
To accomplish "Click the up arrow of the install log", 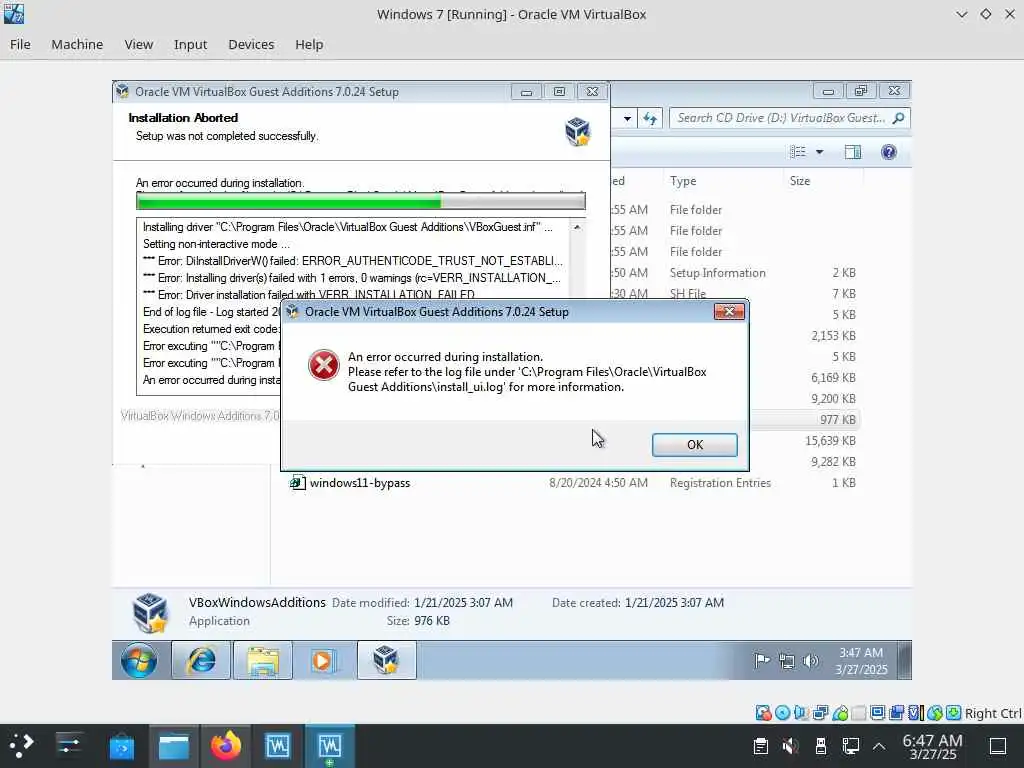I will tap(577, 227).
